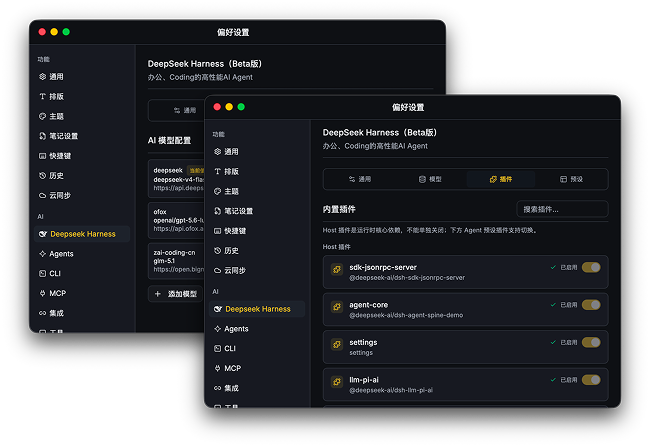The image size is (650, 447).
Task: Toggle the settings plugin switch
Action: tap(591, 342)
